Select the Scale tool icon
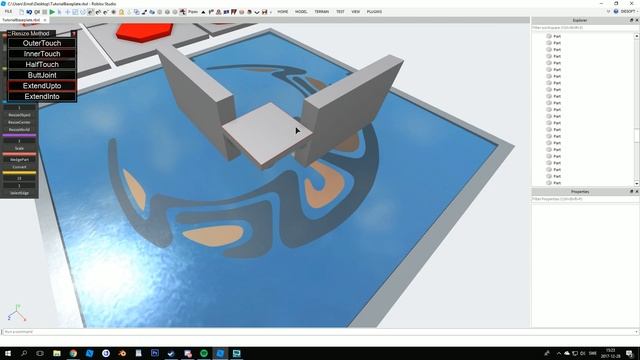 (x=75, y=12)
